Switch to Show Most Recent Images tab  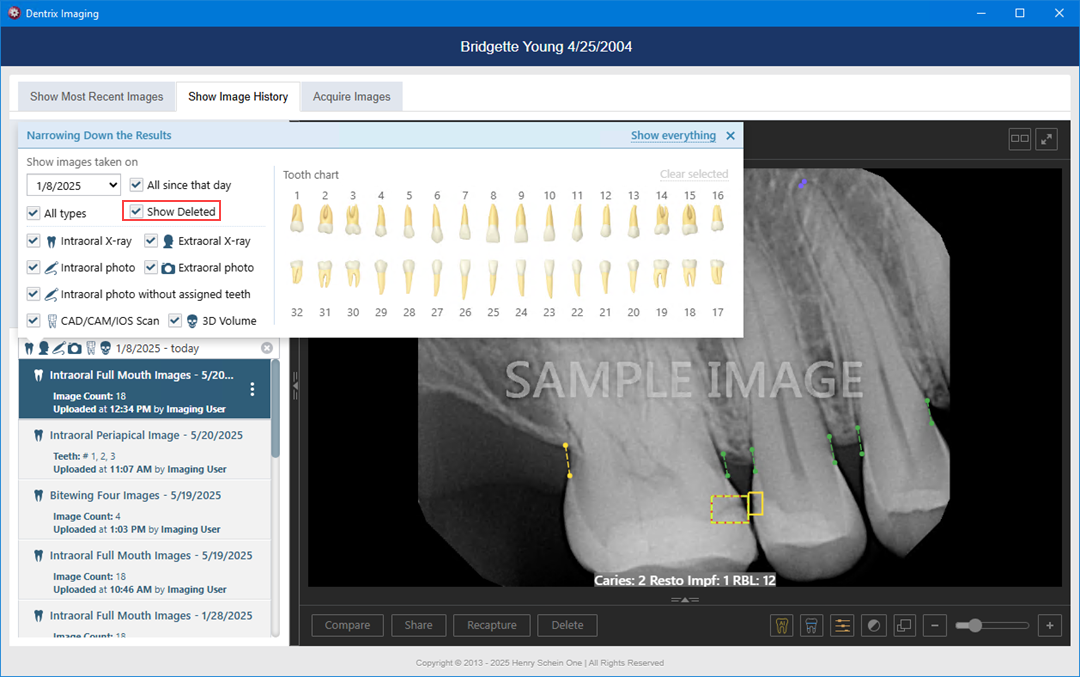tap(96, 96)
